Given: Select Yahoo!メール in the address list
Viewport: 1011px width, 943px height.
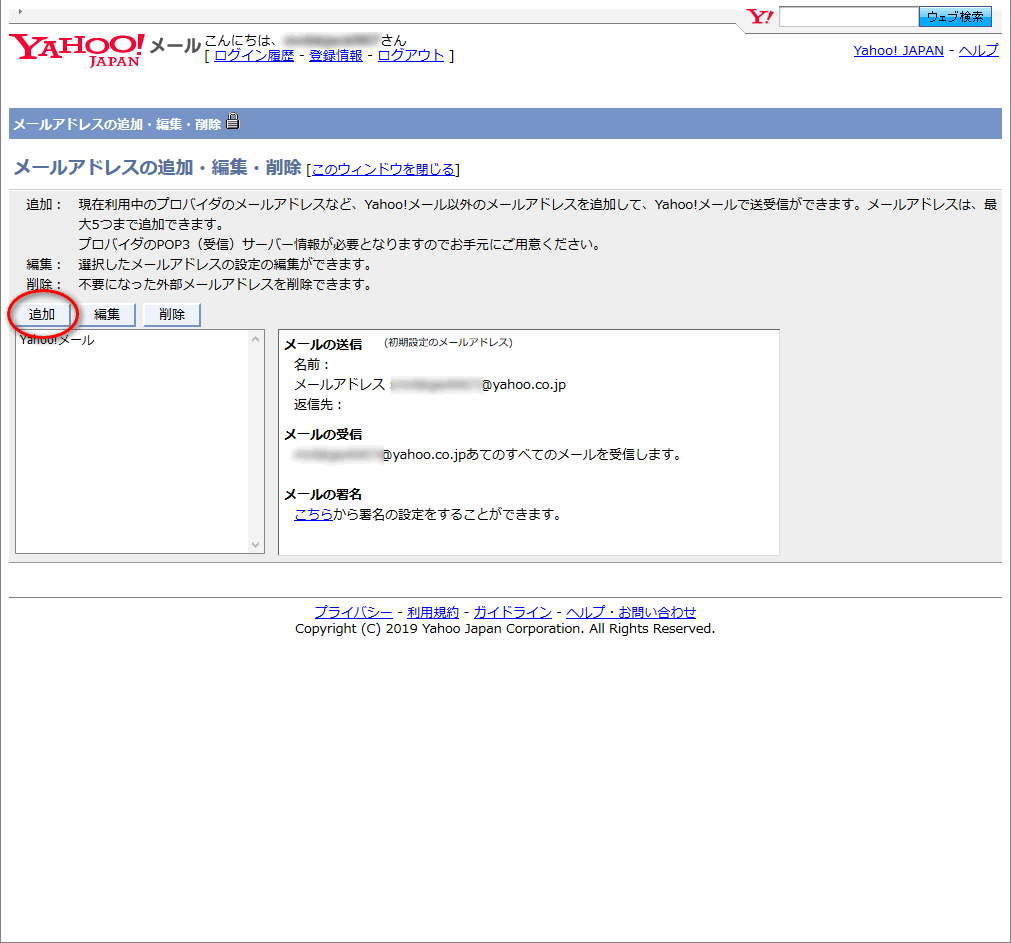Looking at the screenshot, I should click(57, 340).
